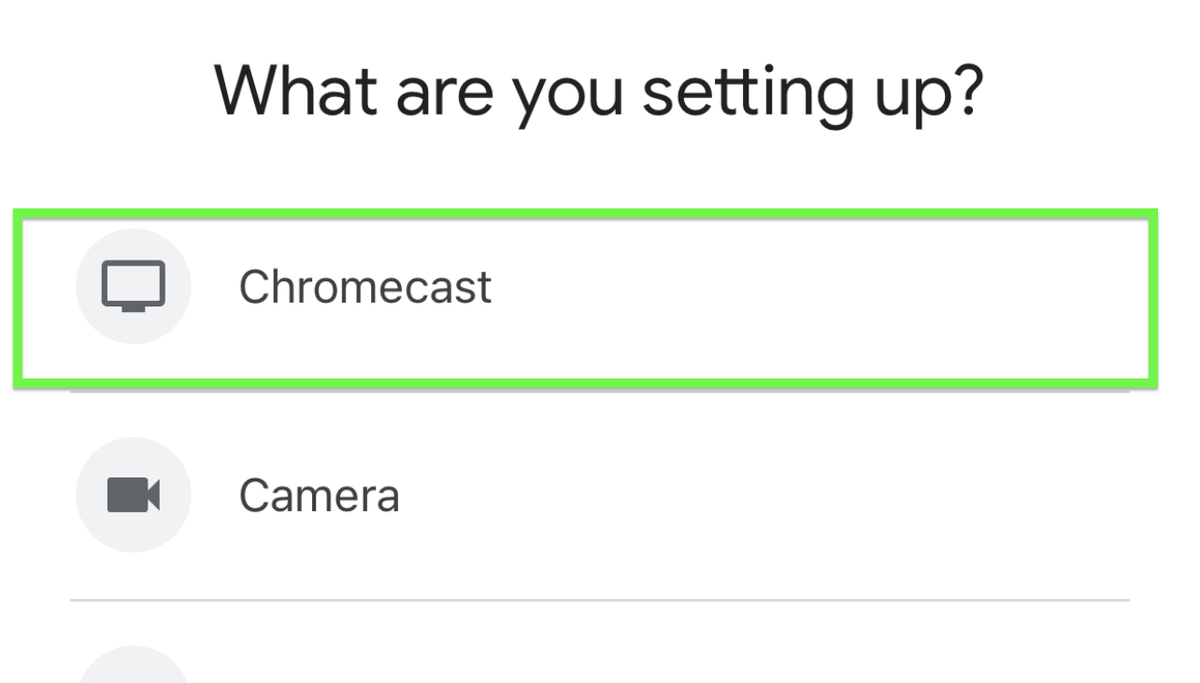Click the divider line below the Camera row
Screen dimensions: 1200x683
(600, 599)
